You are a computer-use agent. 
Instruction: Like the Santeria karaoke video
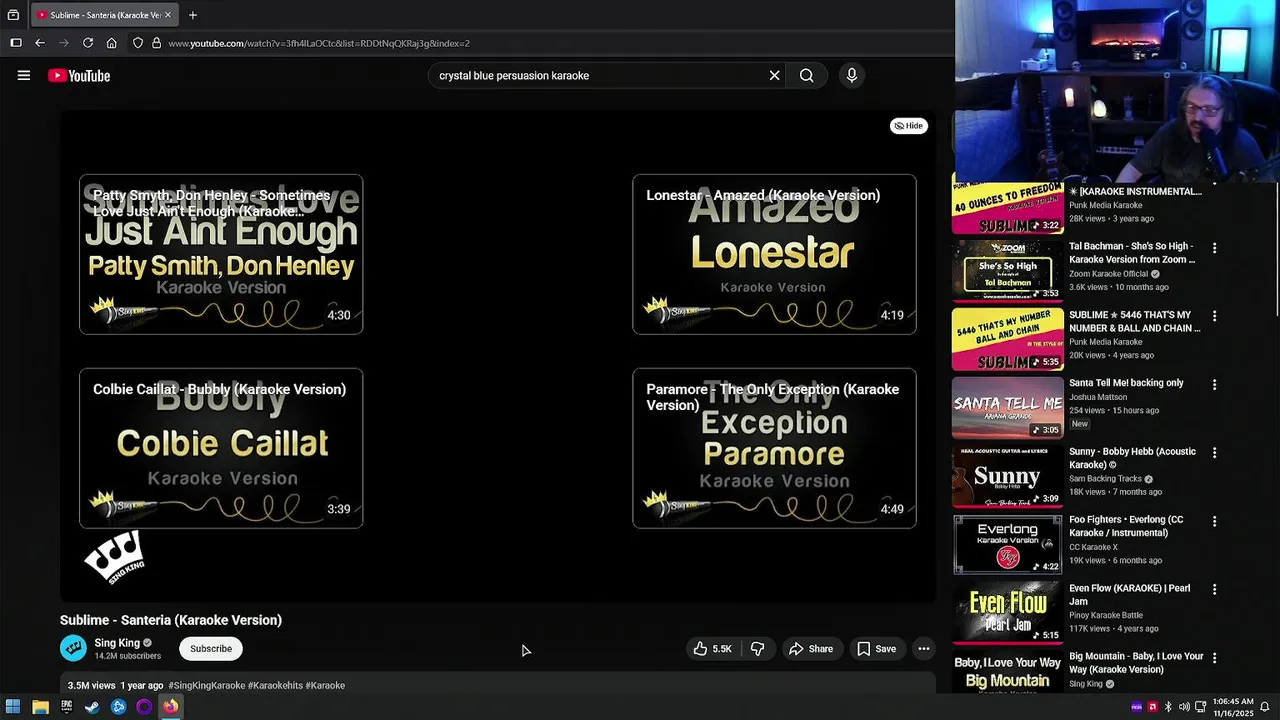(x=713, y=649)
